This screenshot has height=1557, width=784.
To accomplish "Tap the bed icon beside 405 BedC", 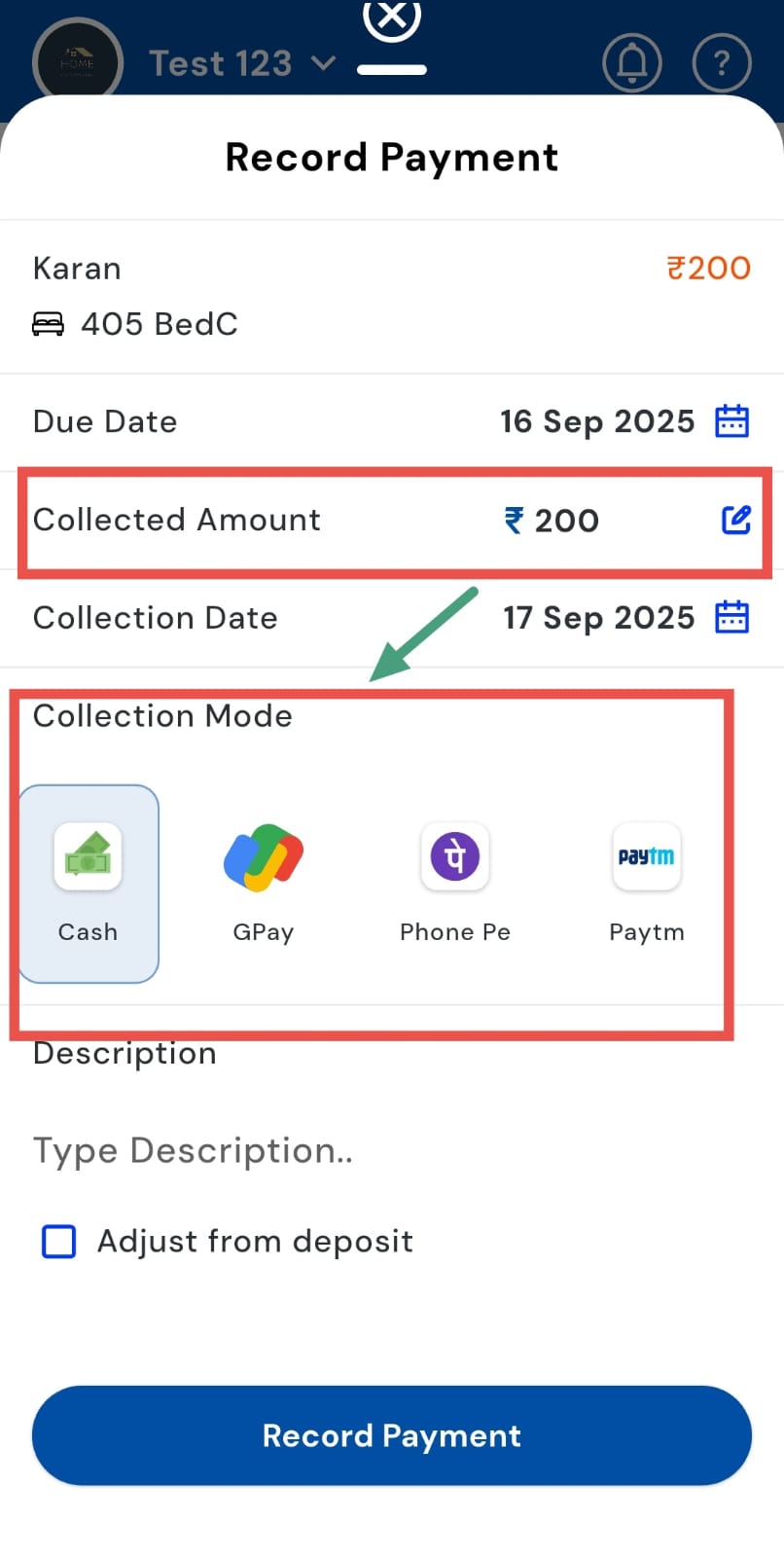I will coord(48,324).
